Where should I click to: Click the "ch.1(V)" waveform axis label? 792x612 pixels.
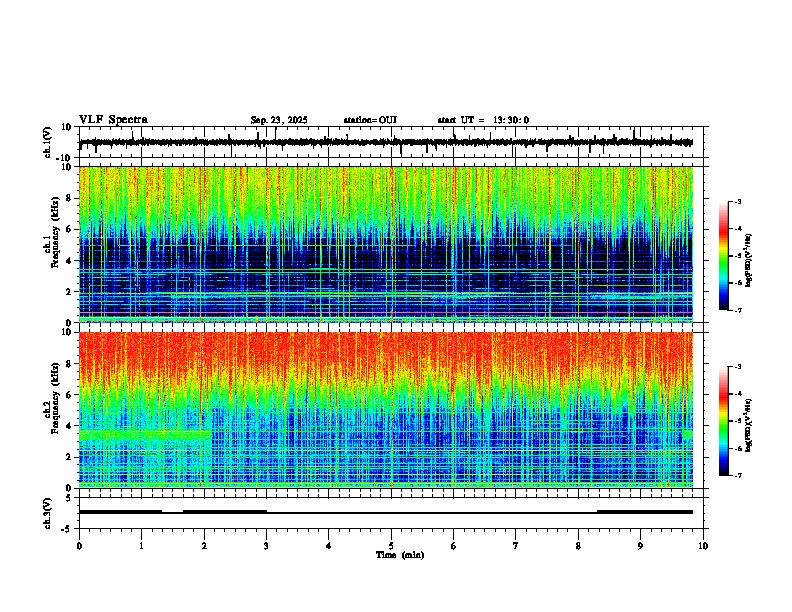(48, 142)
